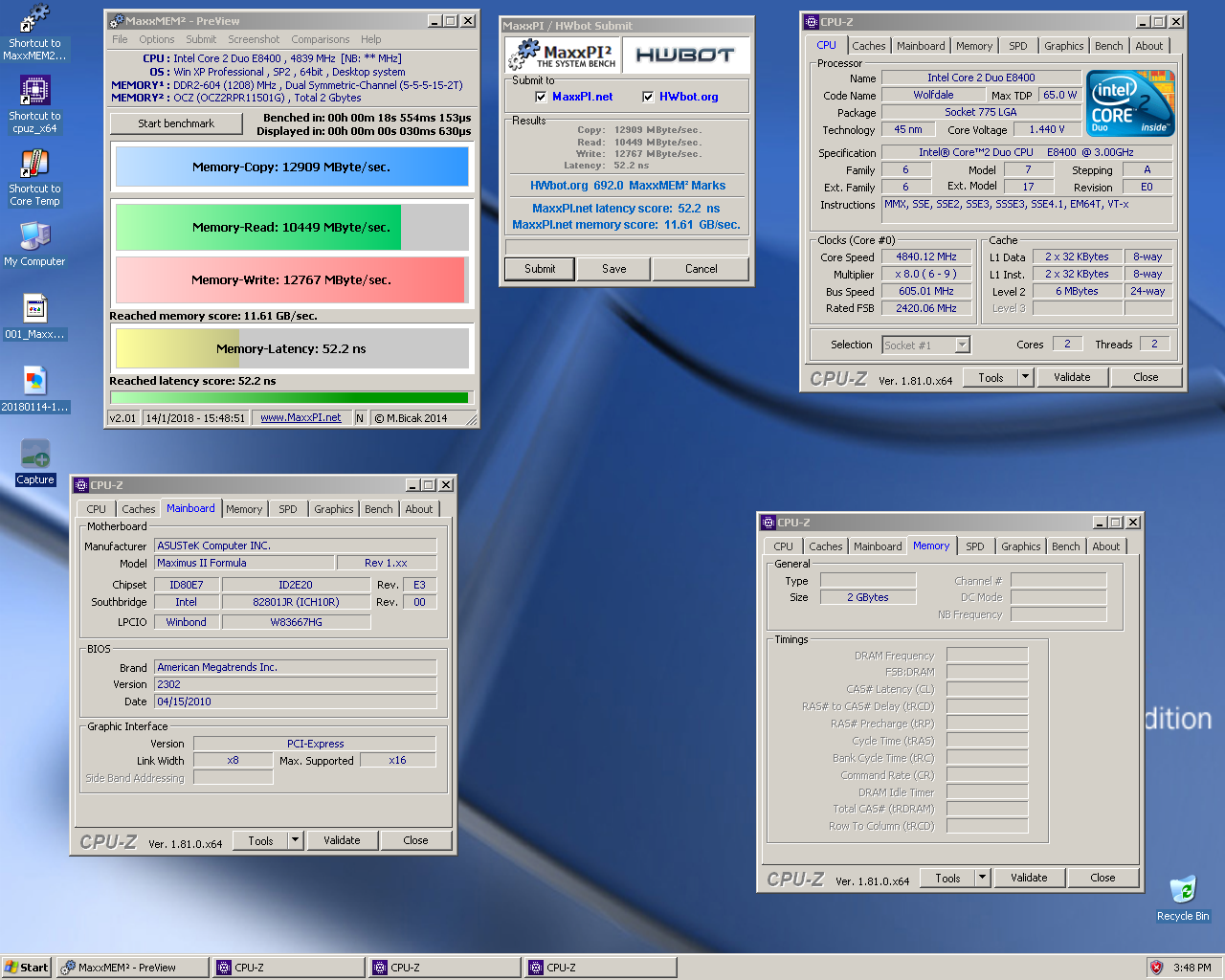
Task: Select the 20180114-1 image file icon
Action: point(34,390)
